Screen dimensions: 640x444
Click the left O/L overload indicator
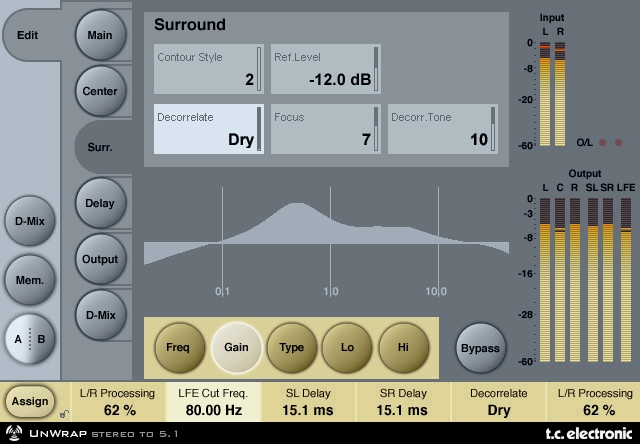pyautogui.click(x=602, y=142)
